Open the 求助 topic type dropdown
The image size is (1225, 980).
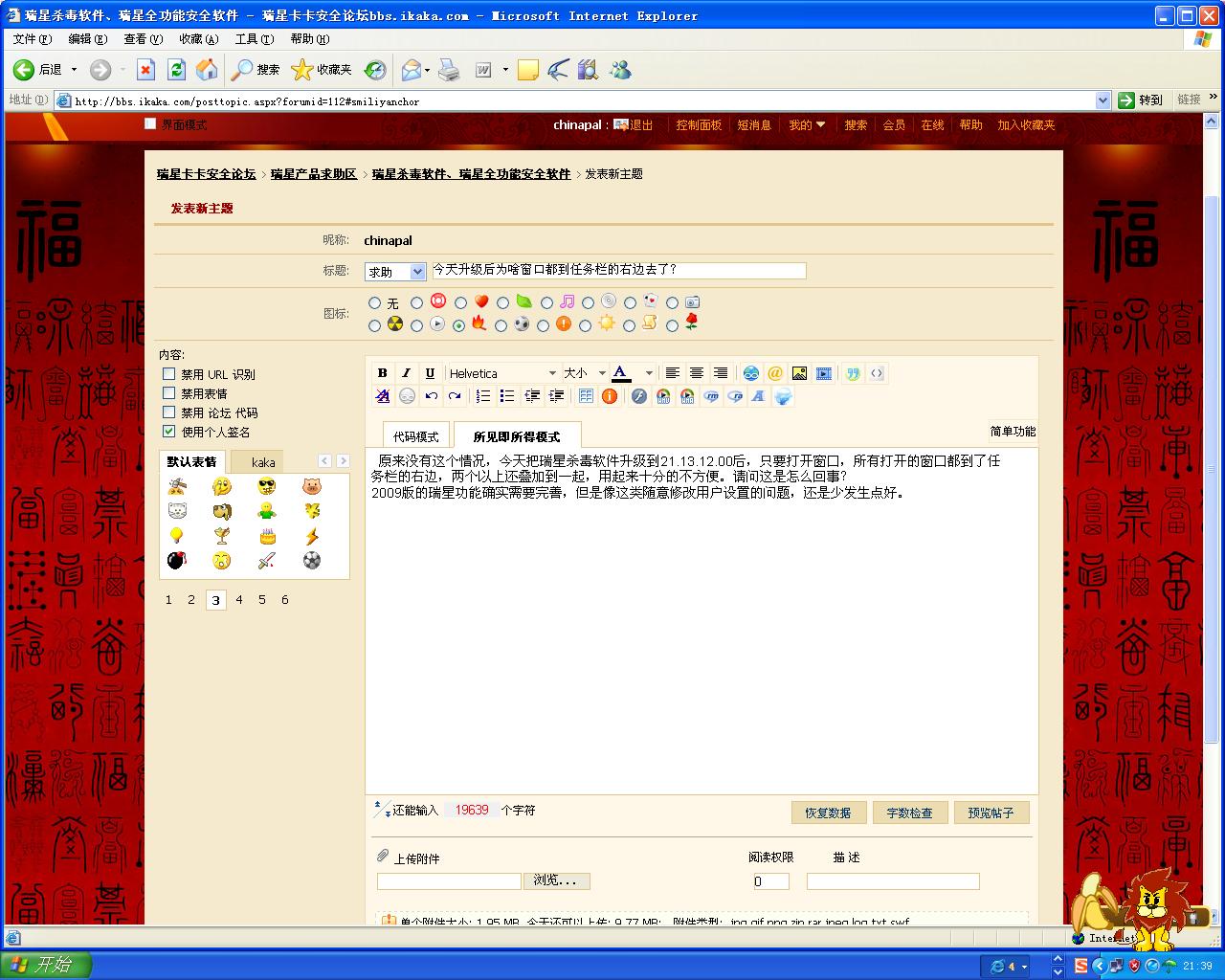point(395,272)
